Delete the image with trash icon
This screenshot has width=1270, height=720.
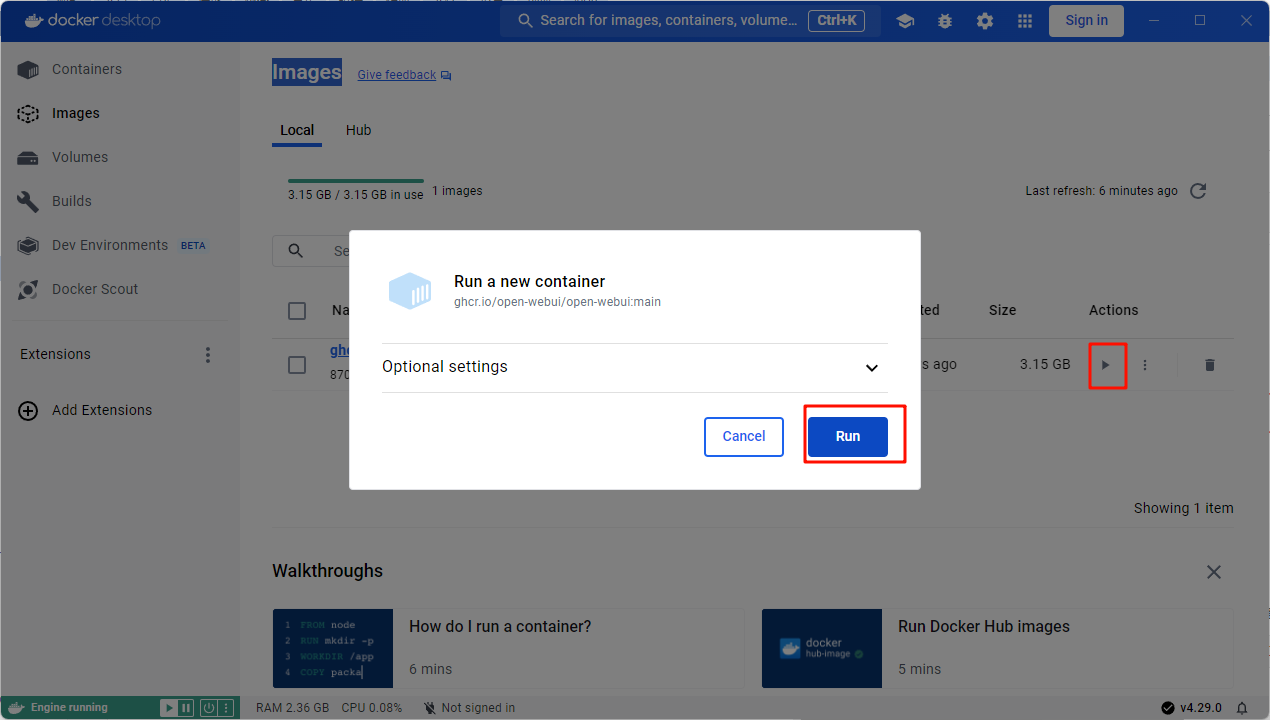1210,365
